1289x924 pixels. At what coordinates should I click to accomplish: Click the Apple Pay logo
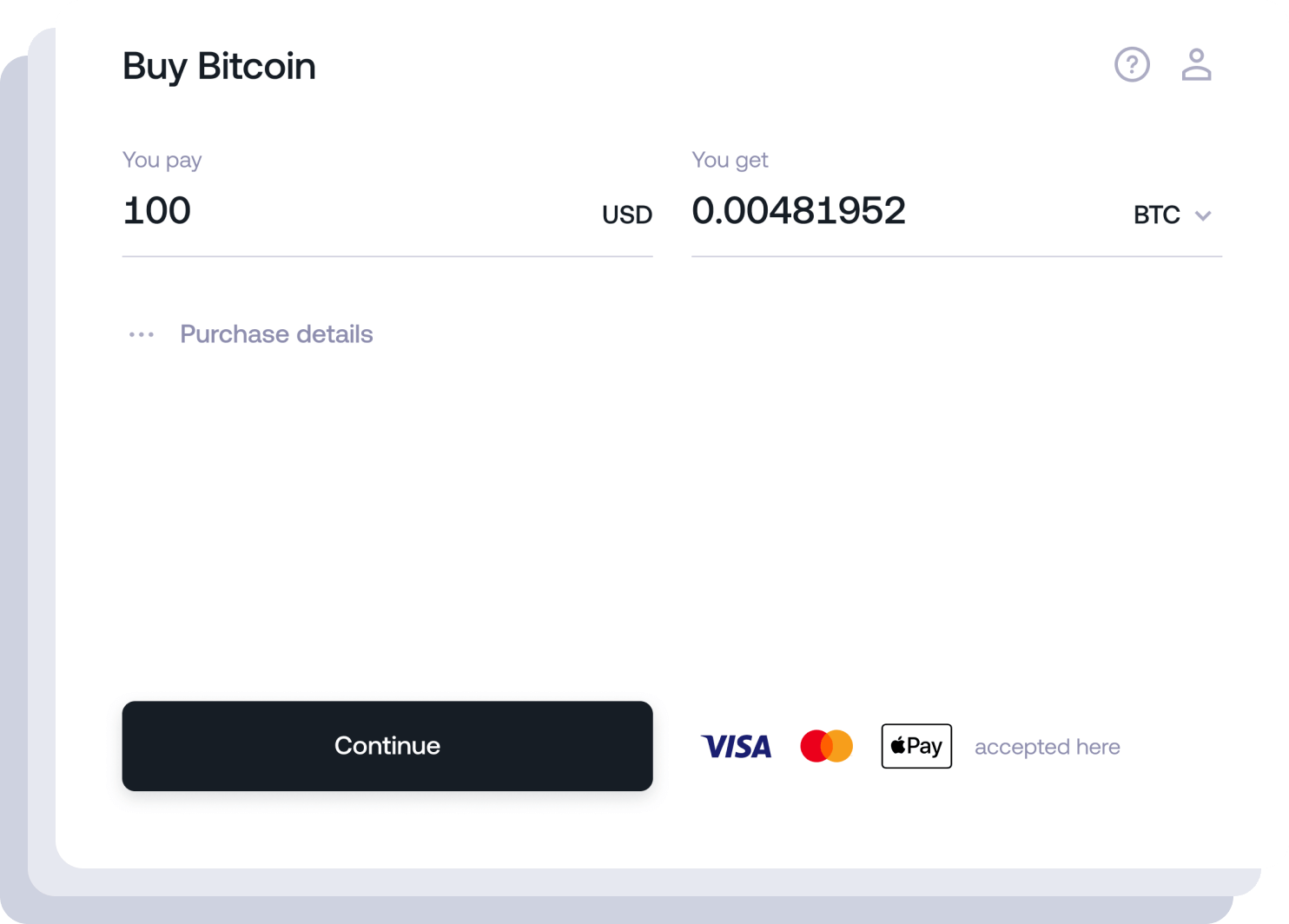click(x=916, y=746)
